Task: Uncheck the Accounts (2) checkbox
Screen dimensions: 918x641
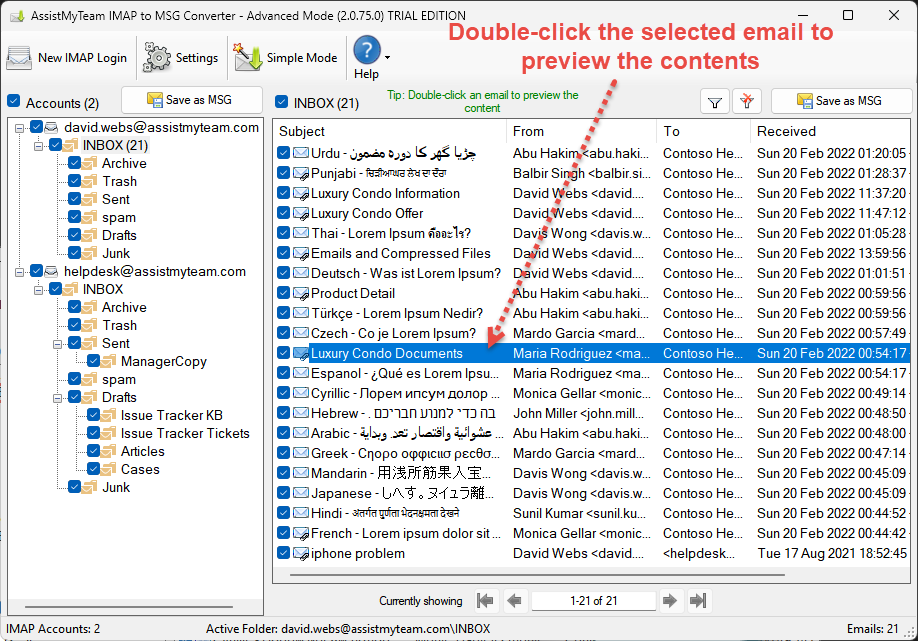Action: point(13,101)
